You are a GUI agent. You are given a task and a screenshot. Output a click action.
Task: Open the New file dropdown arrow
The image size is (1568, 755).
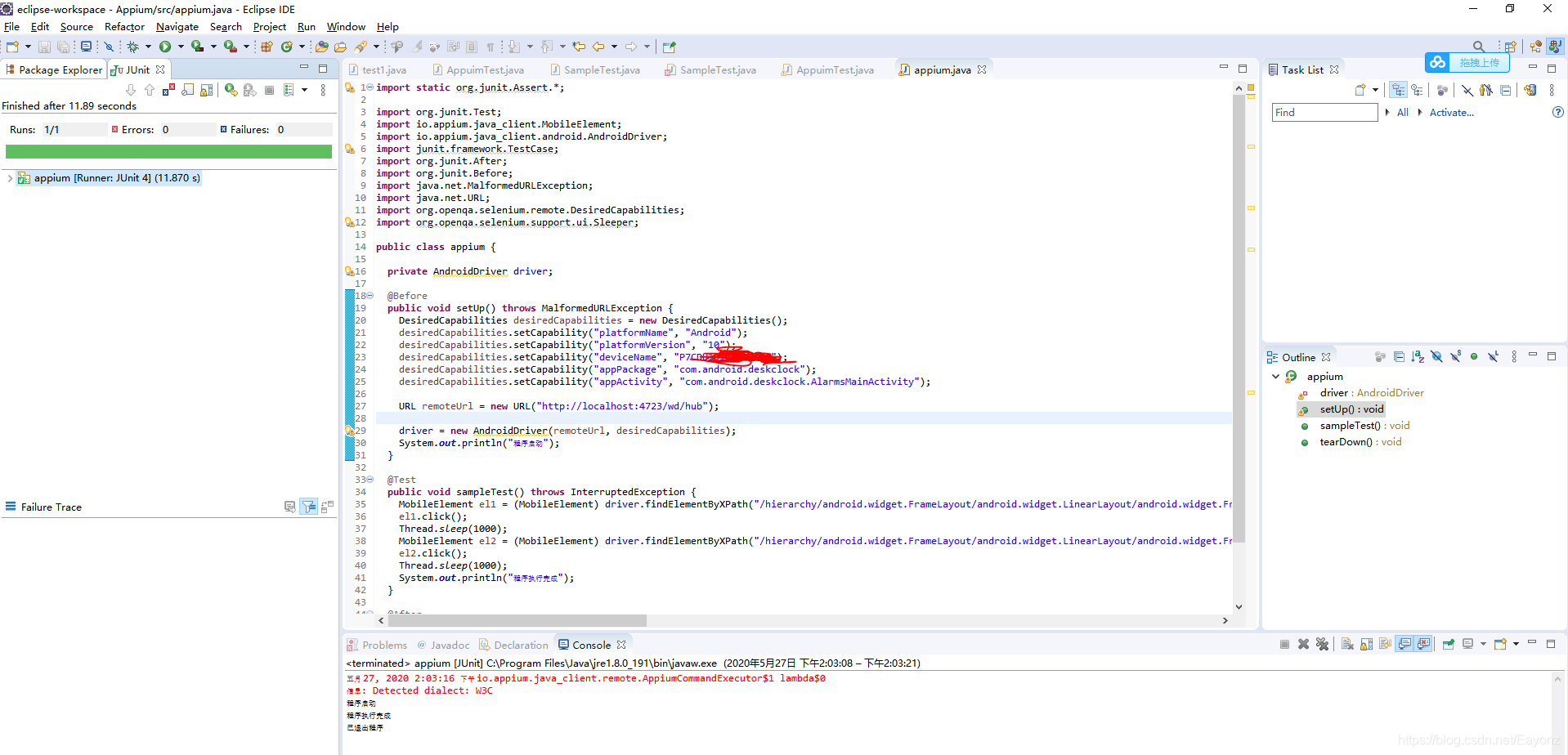[x=28, y=47]
